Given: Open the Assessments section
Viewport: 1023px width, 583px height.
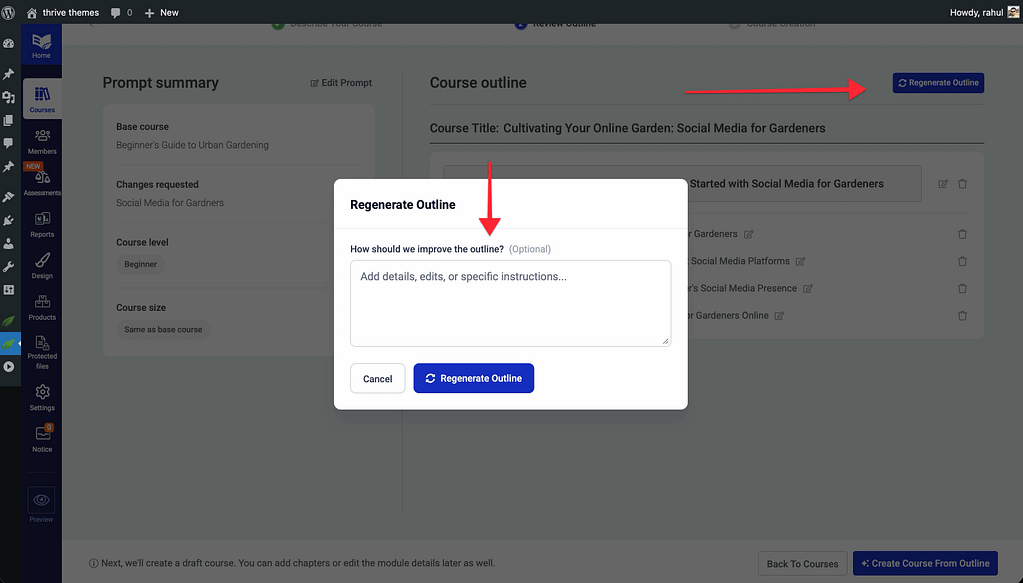Looking at the screenshot, I should pyautogui.click(x=42, y=182).
